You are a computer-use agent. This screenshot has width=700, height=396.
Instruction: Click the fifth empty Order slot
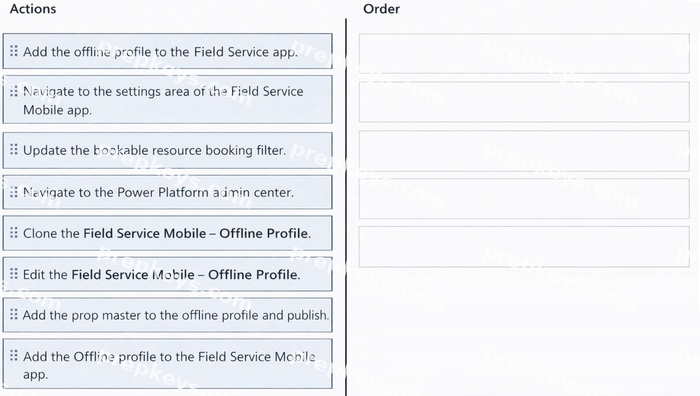524,247
